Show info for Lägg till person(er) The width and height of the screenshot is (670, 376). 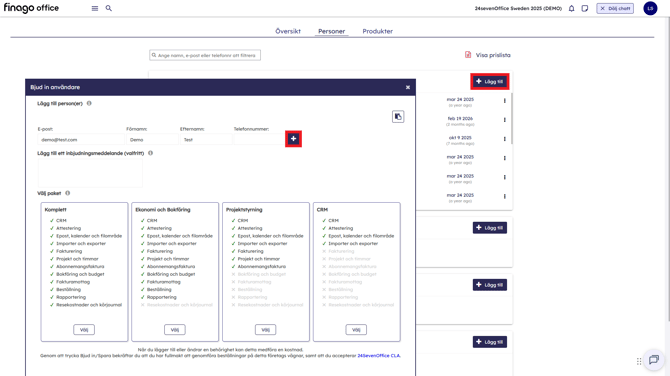89,103
